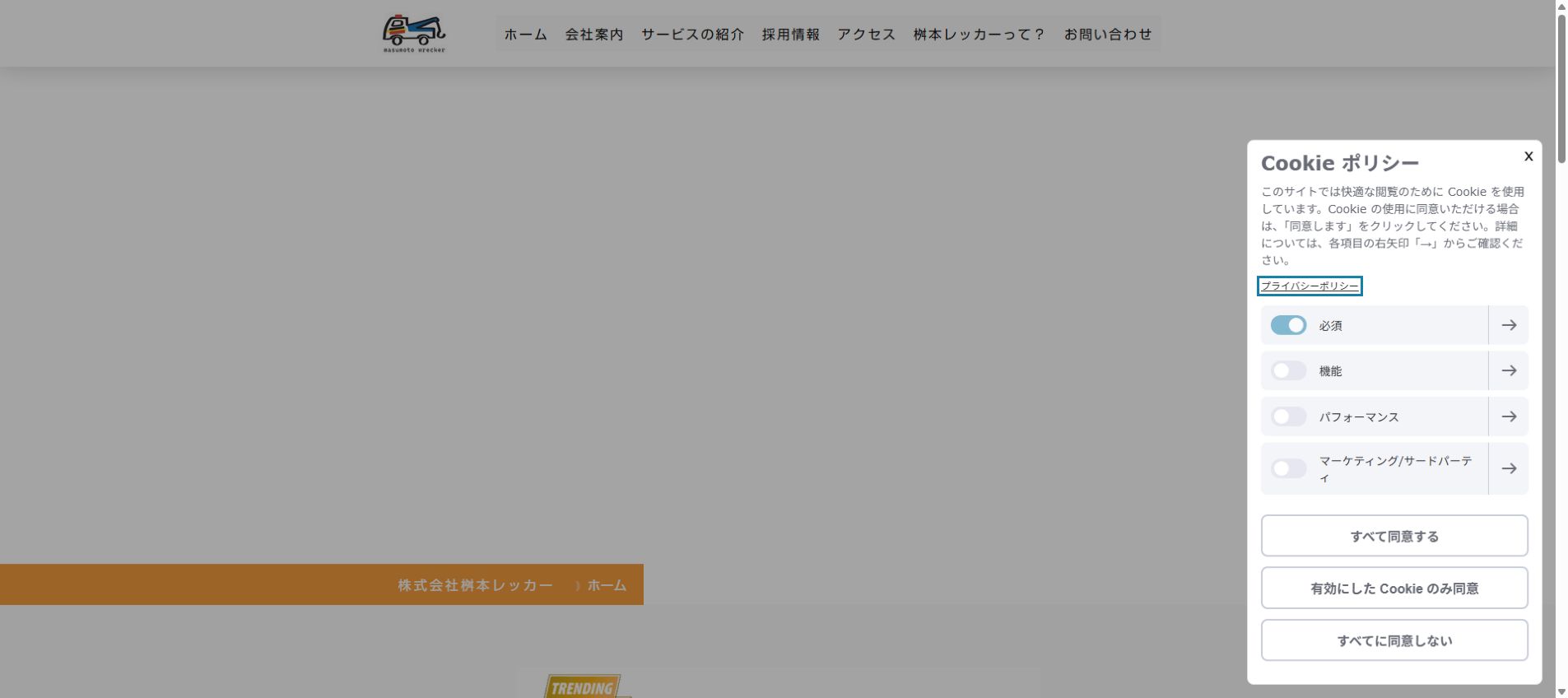This screenshot has width=1568, height=698.
Task: Close the Cookie policy panel with X
Action: click(1528, 156)
